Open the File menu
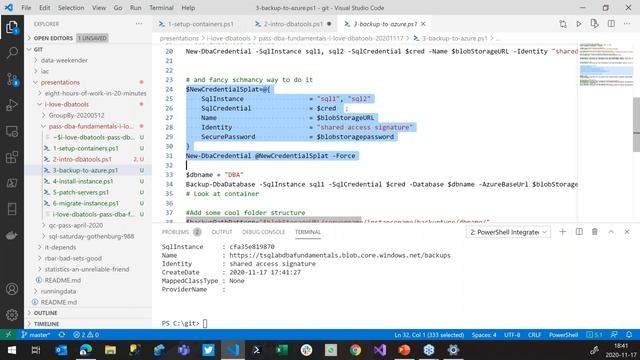This screenshot has width=640, height=360. point(26,8)
